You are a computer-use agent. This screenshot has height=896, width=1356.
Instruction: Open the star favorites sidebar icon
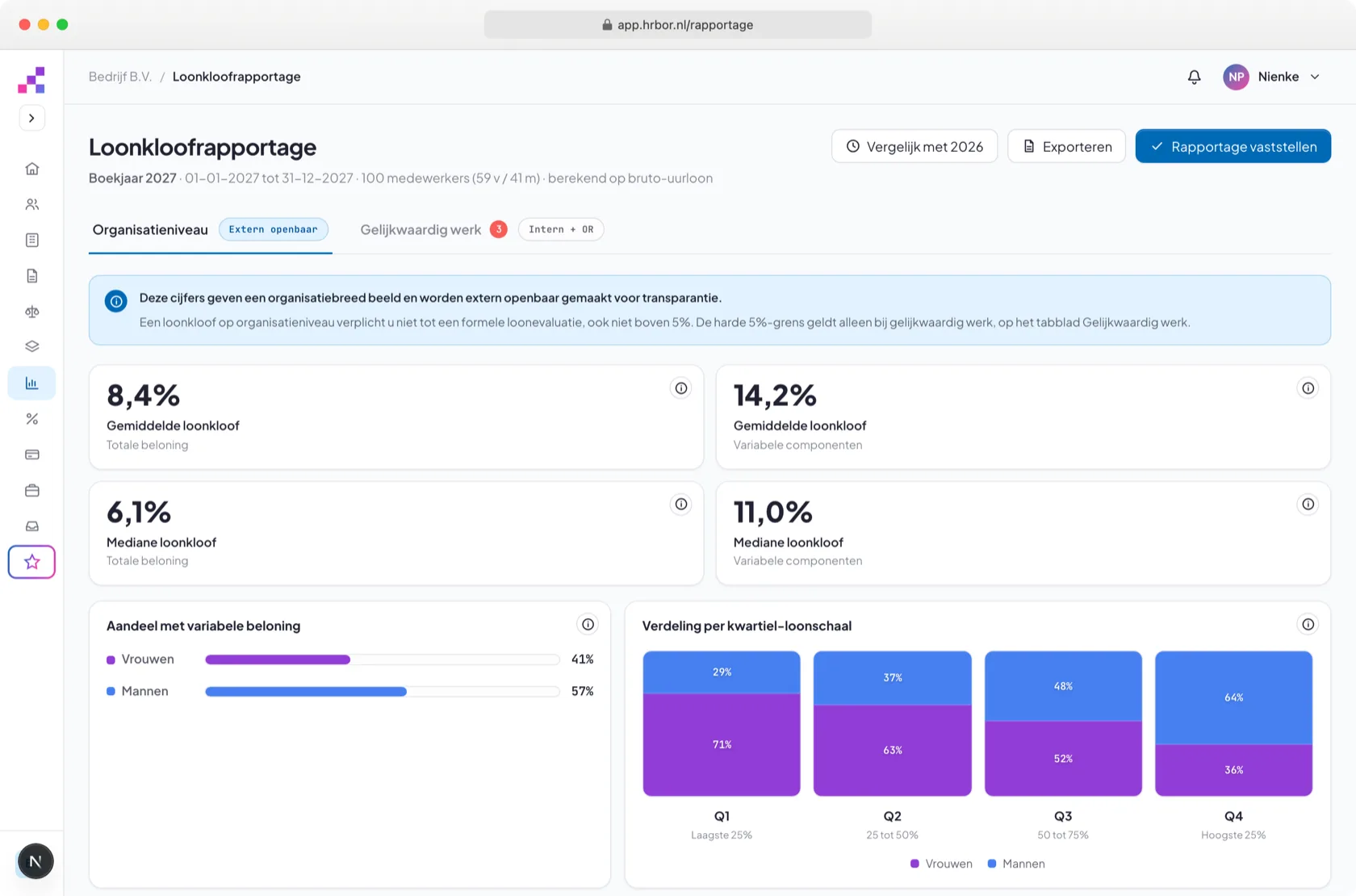pyautogui.click(x=31, y=562)
